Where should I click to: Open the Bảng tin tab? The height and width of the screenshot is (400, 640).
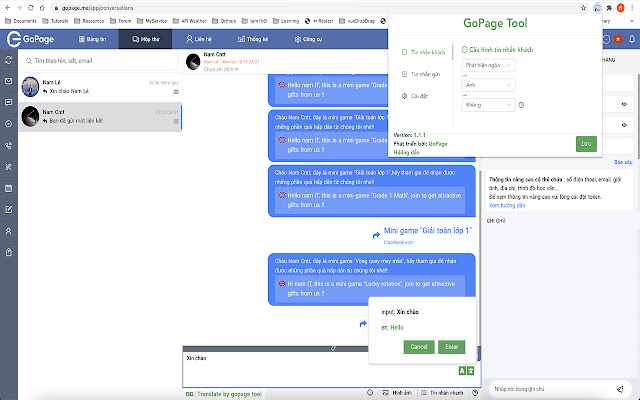92,39
